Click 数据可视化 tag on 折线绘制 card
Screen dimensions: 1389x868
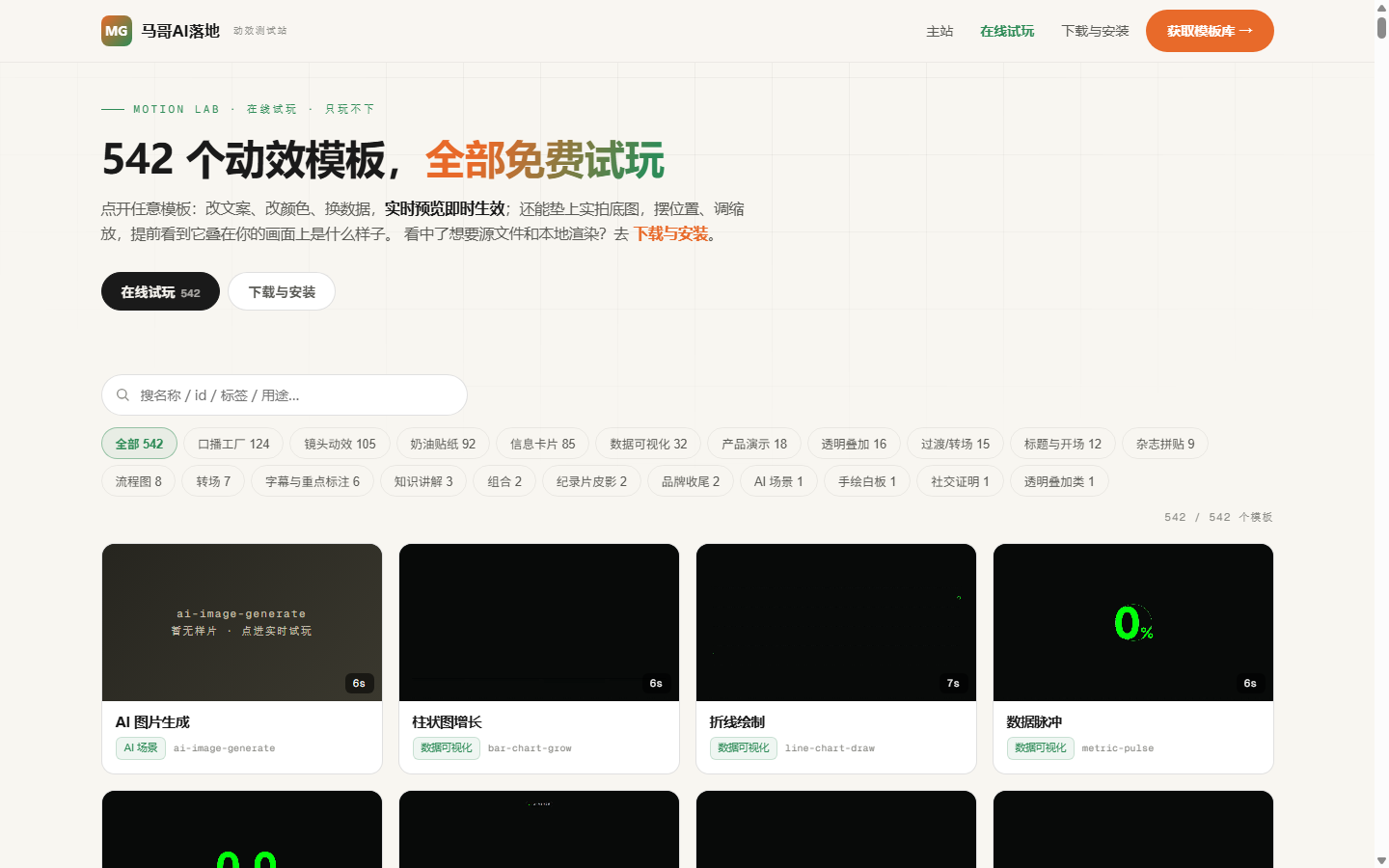pyautogui.click(x=744, y=747)
